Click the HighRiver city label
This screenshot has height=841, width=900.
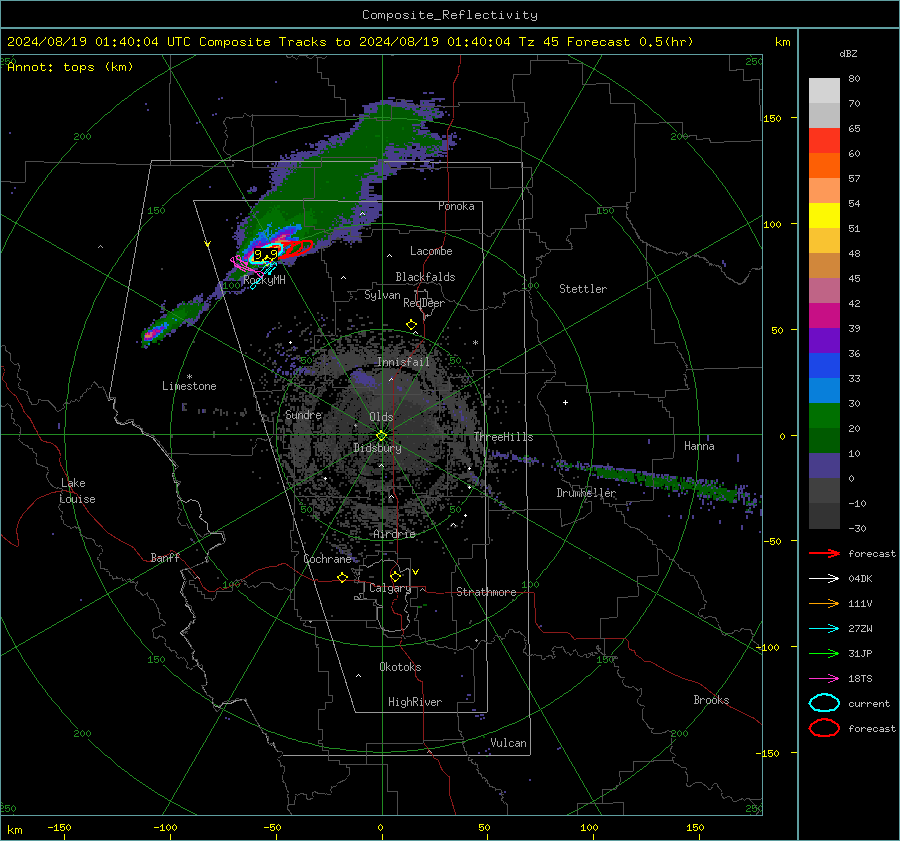415,702
